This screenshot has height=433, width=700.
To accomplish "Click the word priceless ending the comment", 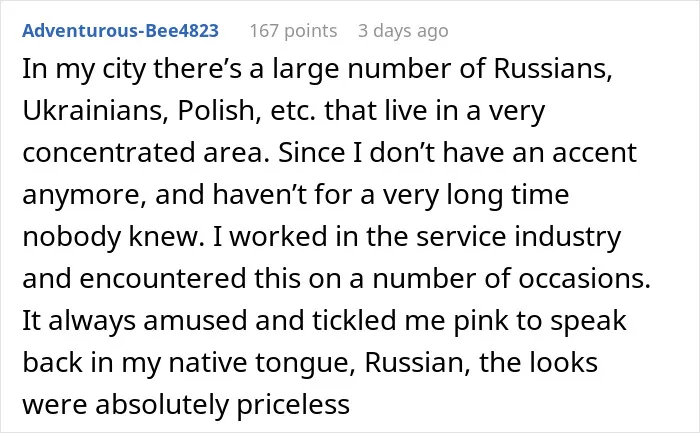I will (x=293, y=404).
